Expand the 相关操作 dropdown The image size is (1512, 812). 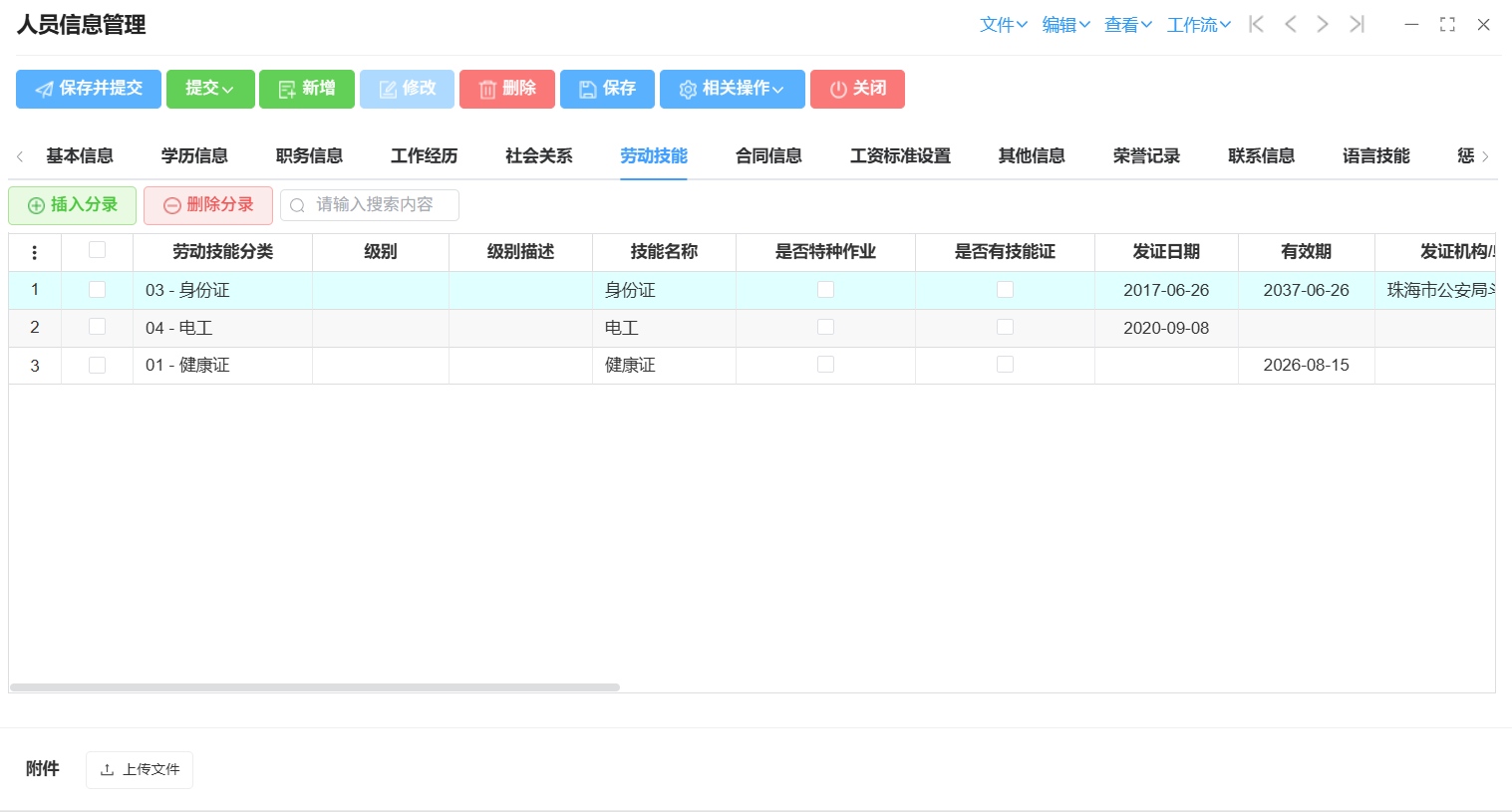point(732,89)
